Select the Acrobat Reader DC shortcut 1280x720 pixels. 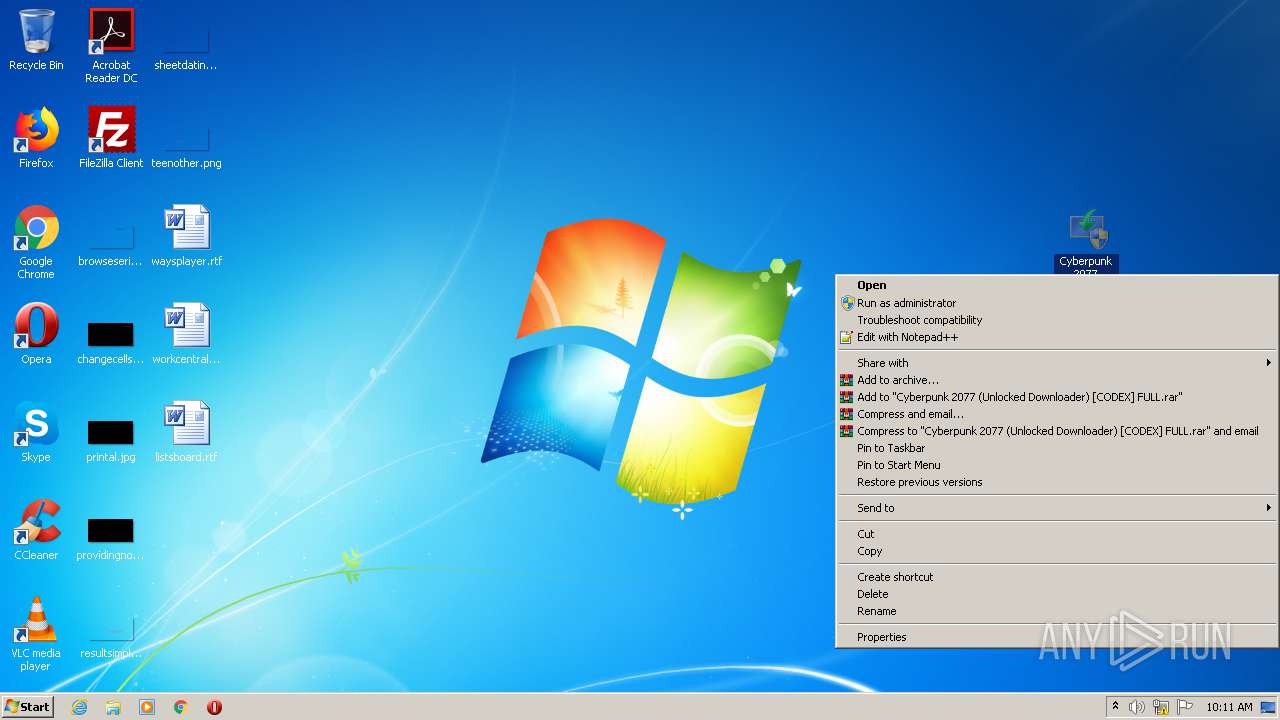111,46
